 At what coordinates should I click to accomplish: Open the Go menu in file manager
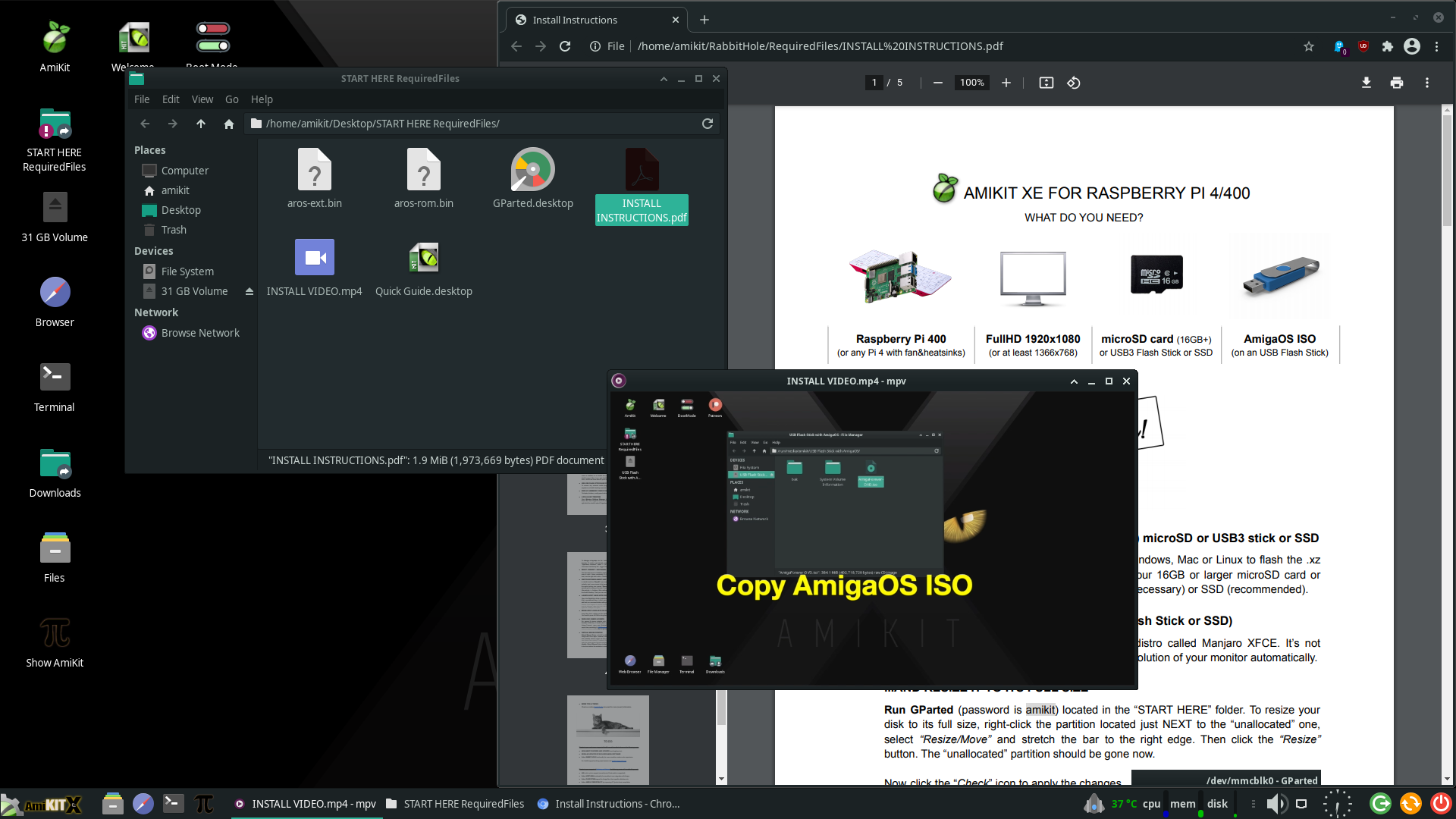(x=231, y=99)
